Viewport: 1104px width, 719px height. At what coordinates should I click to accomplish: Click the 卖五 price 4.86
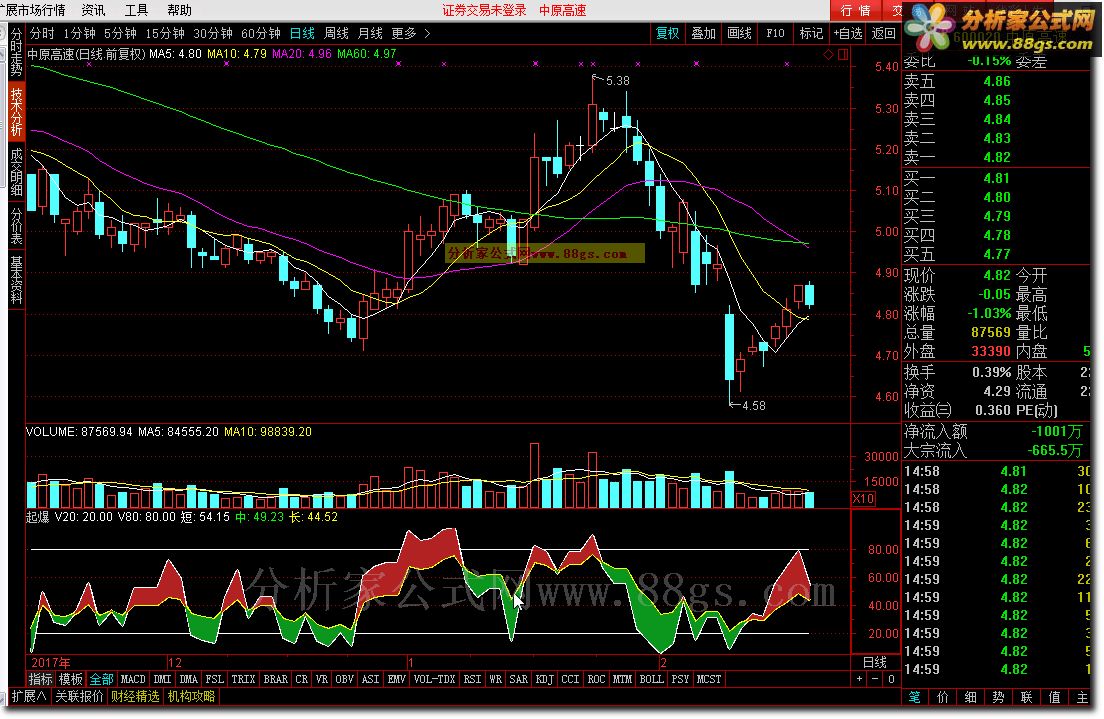click(x=997, y=82)
